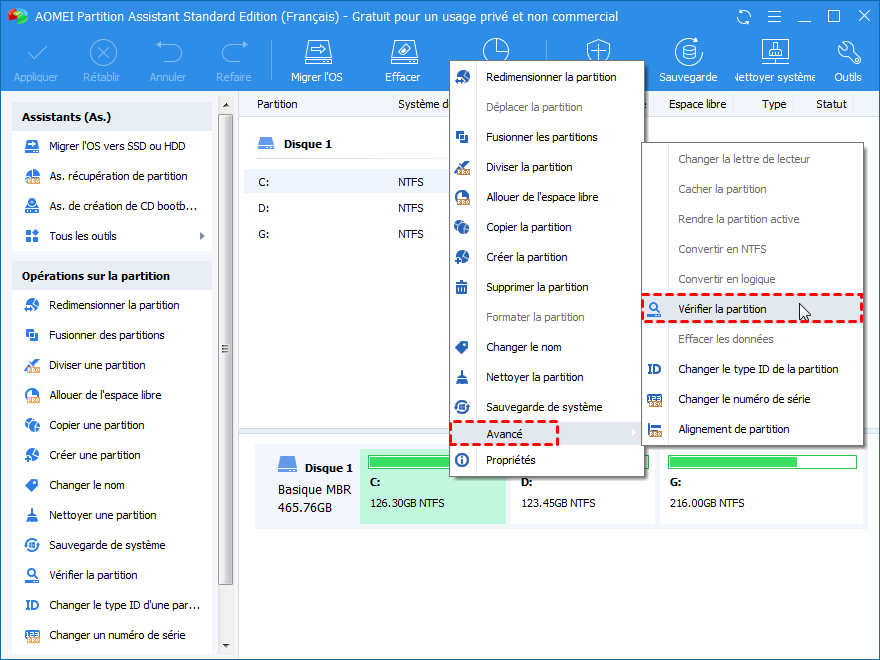Screen dimensions: 880x660
Task: Click the Refaire redo icon
Action: [235, 52]
